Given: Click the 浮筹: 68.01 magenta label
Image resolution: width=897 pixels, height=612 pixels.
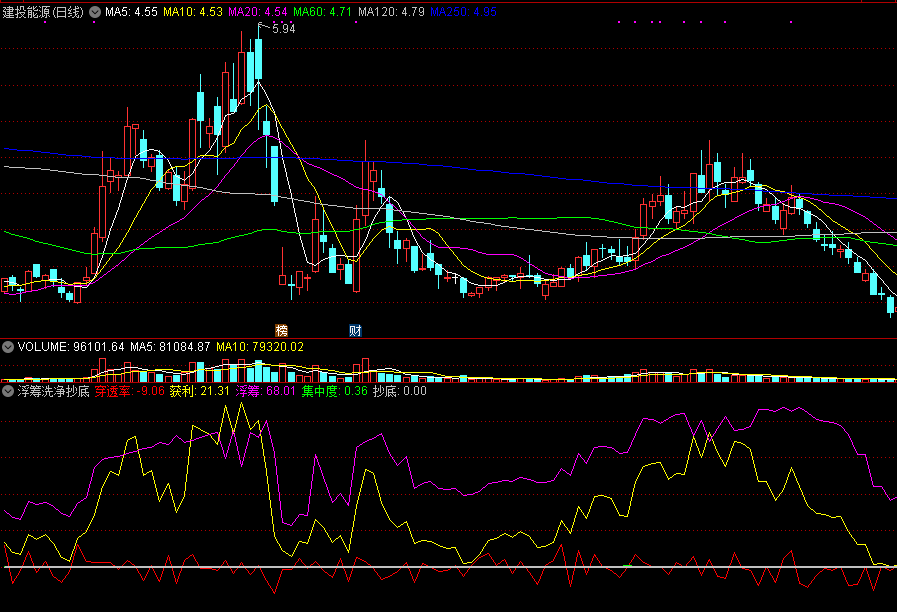Looking at the screenshot, I should (265, 391).
